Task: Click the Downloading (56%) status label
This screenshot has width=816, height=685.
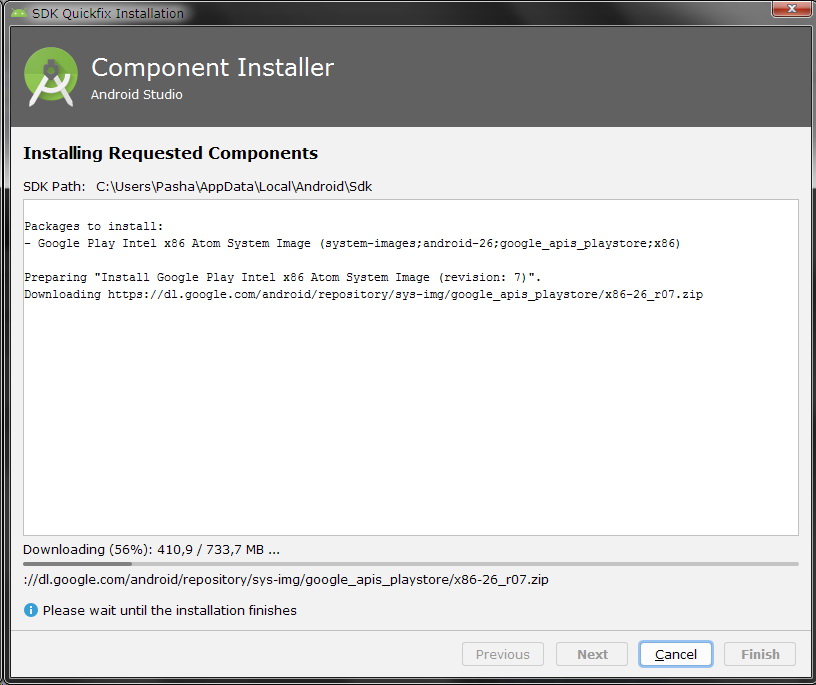Action: (151, 550)
